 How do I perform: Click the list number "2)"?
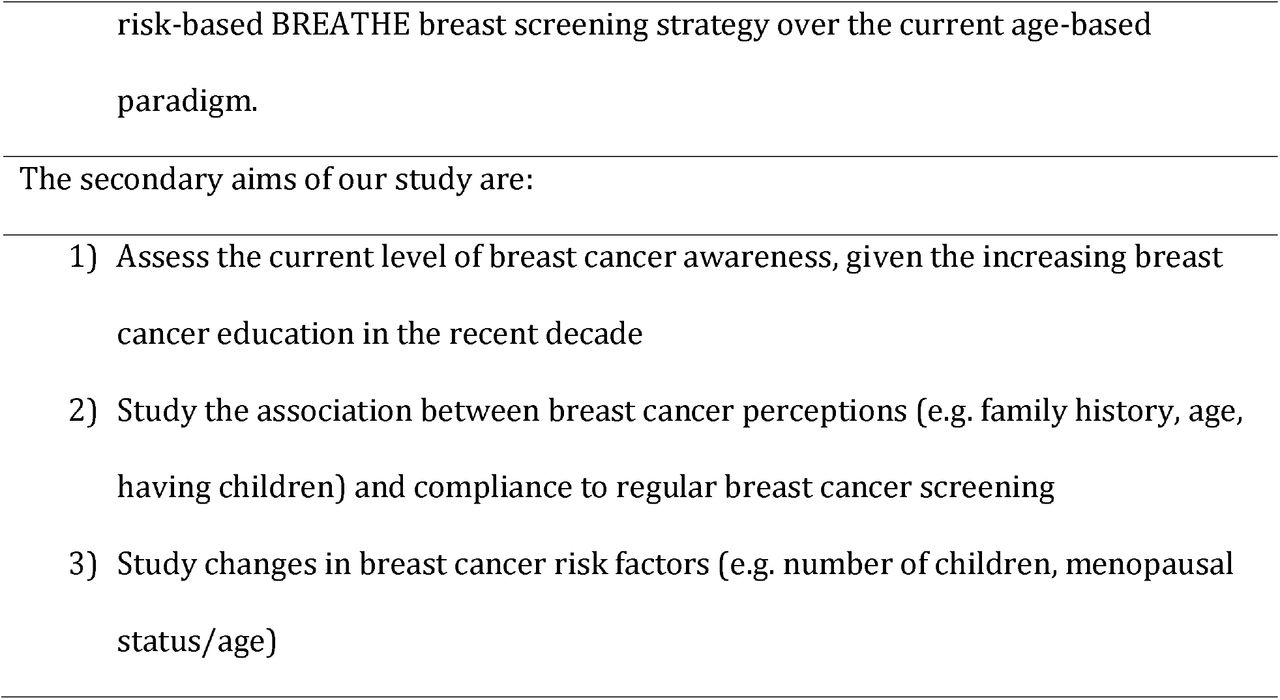85,411
